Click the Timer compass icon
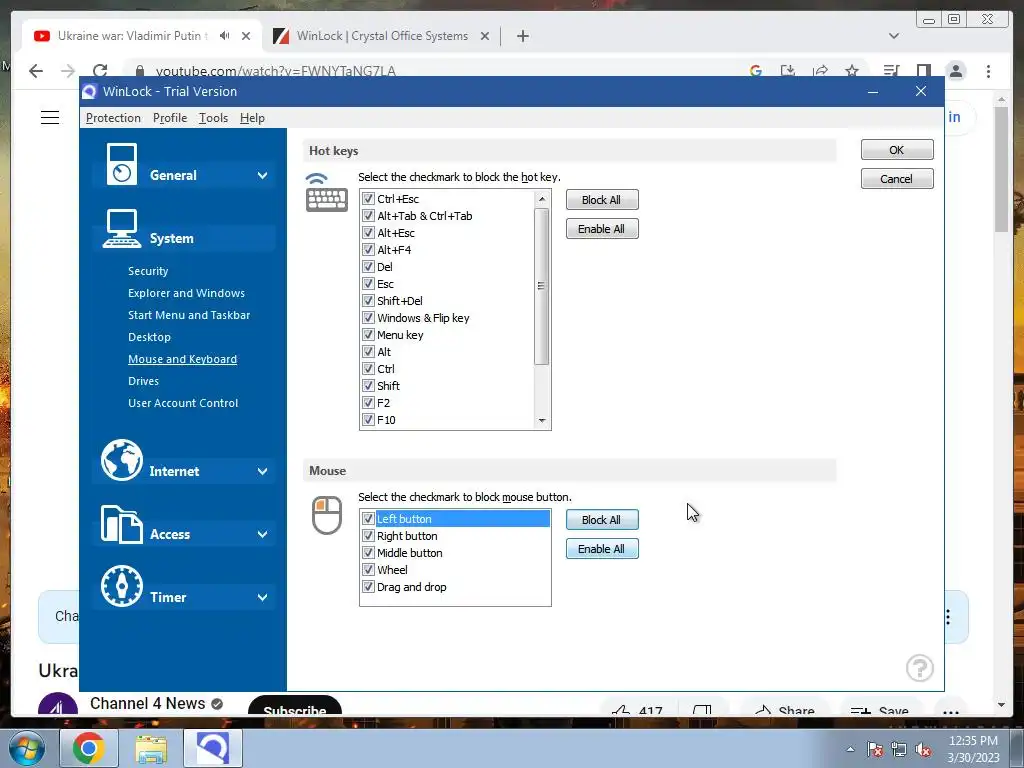The width and height of the screenshot is (1024, 768). 121,586
